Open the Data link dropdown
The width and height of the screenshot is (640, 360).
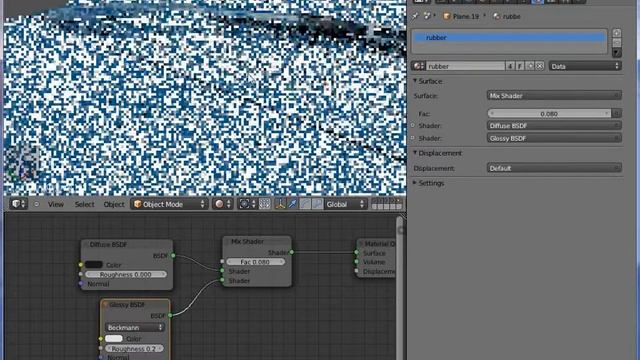(x=585, y=66)
